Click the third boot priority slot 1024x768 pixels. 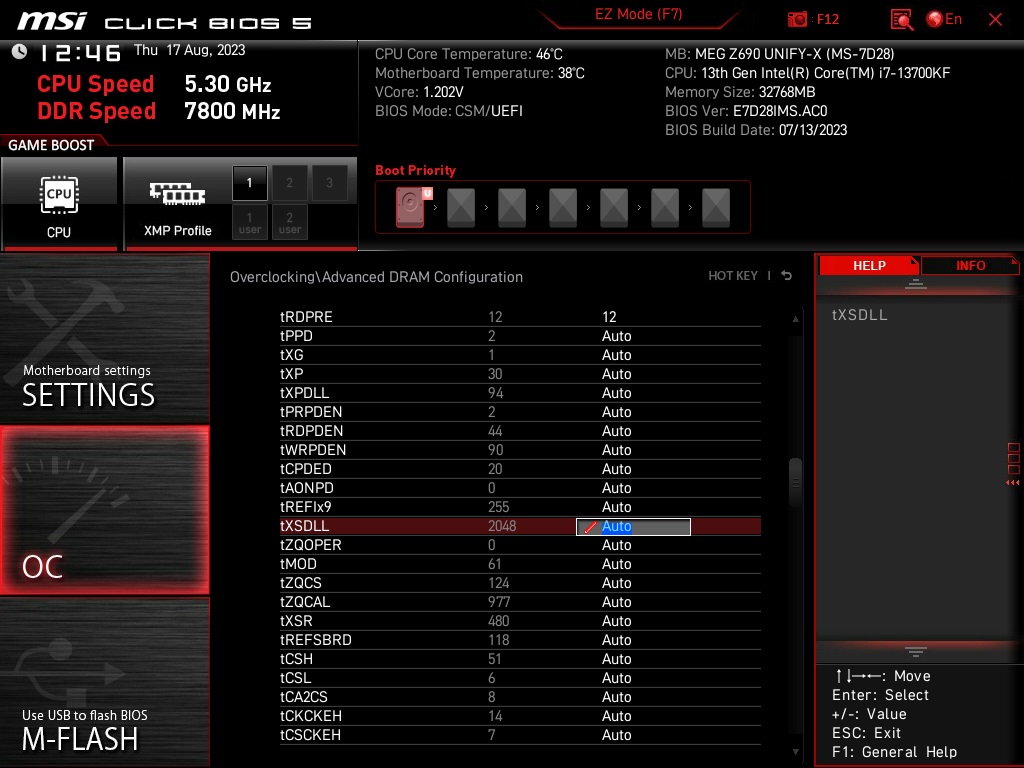[512, 208]
